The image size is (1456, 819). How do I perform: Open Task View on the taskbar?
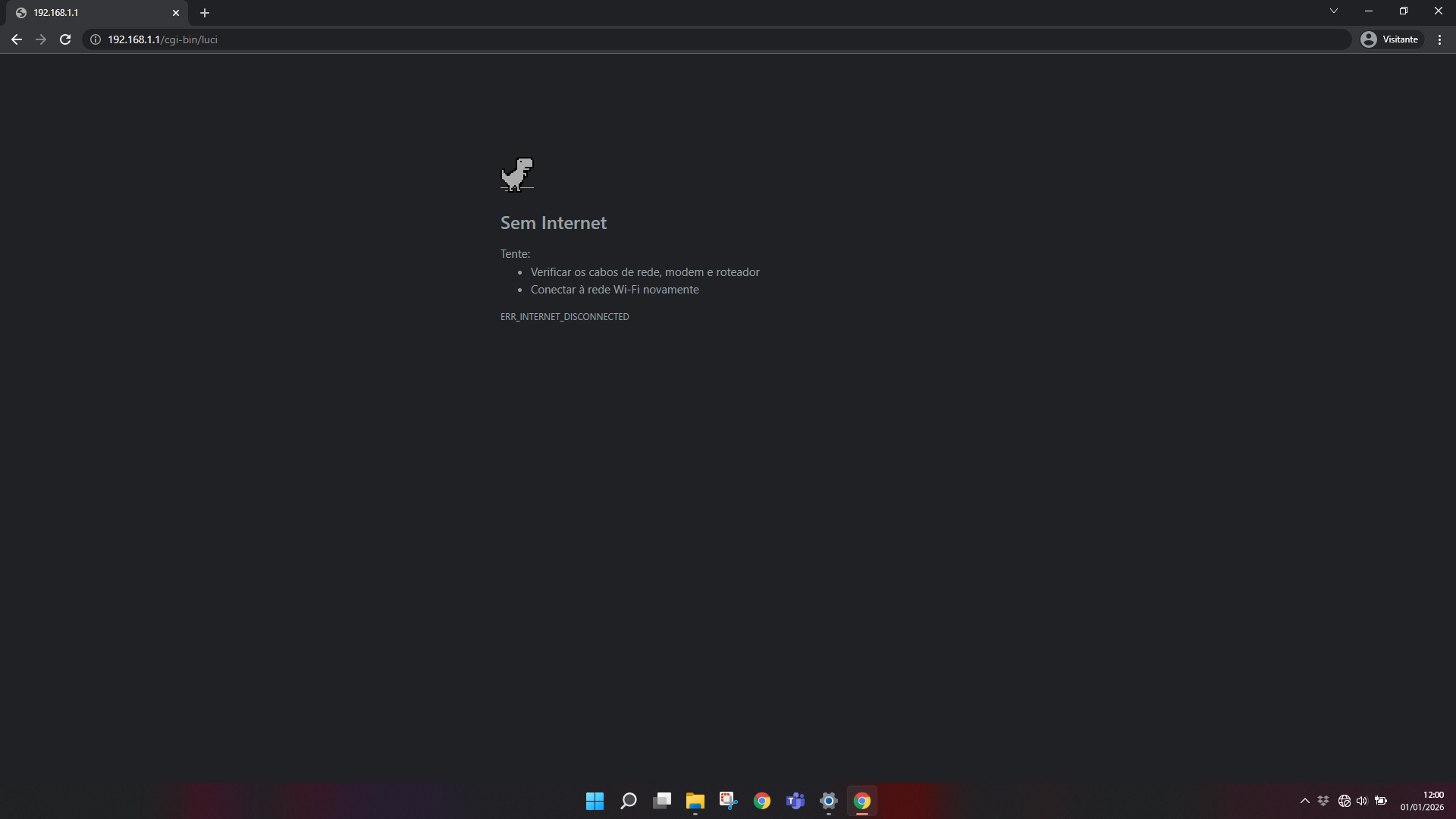click(662, 801)
